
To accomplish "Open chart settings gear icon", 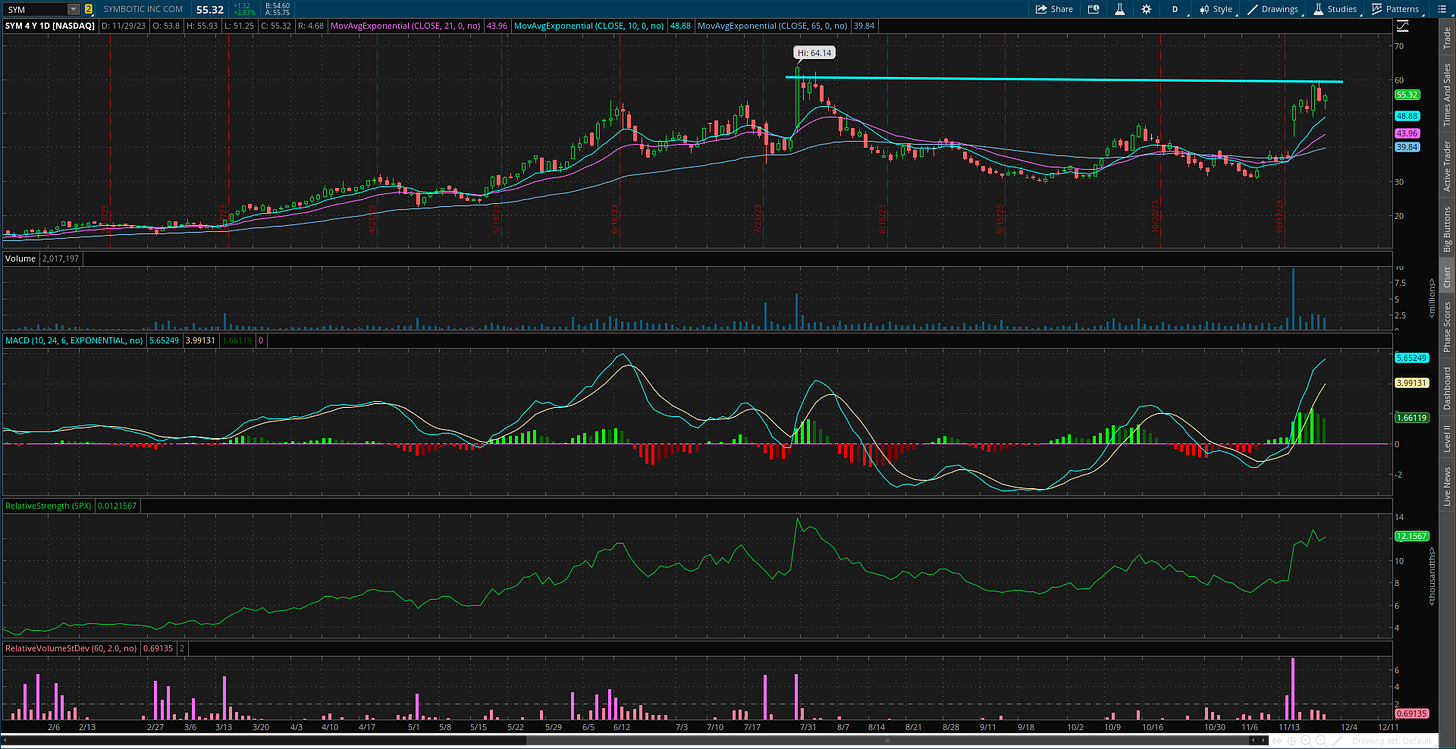I will point(1146,9).
